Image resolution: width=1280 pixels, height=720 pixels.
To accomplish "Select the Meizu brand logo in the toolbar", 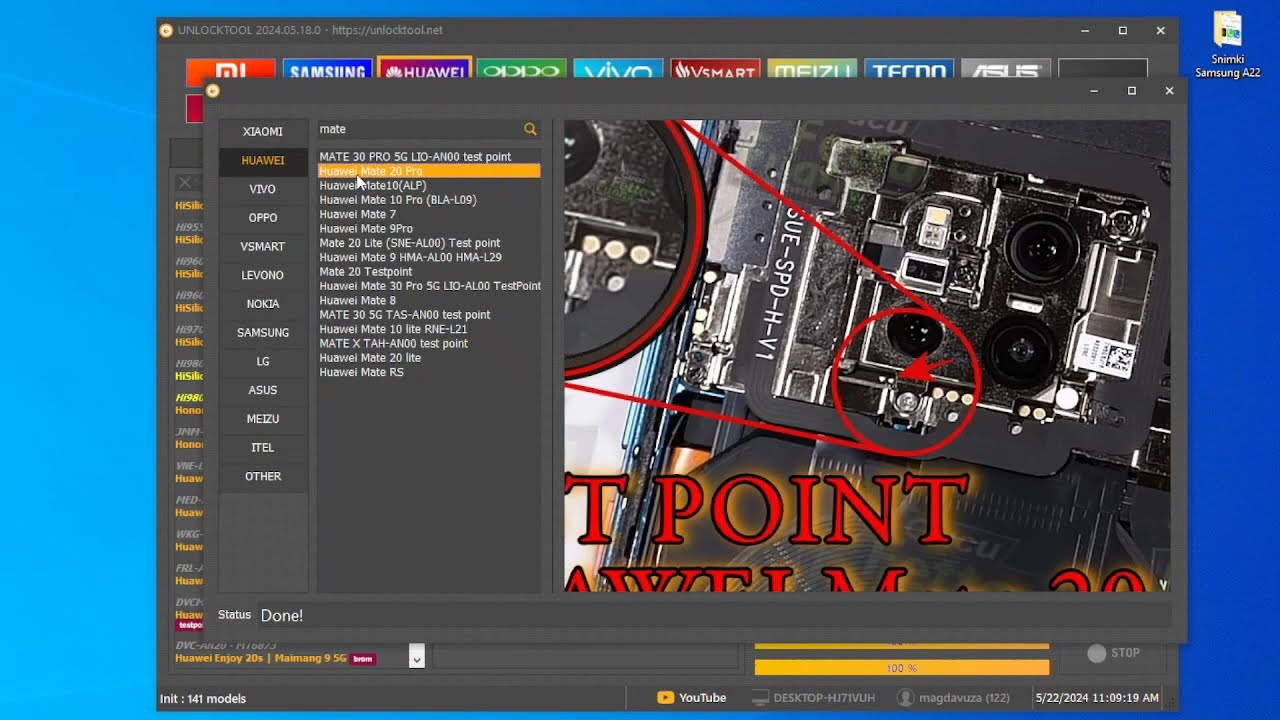I will tap(812, 71).
